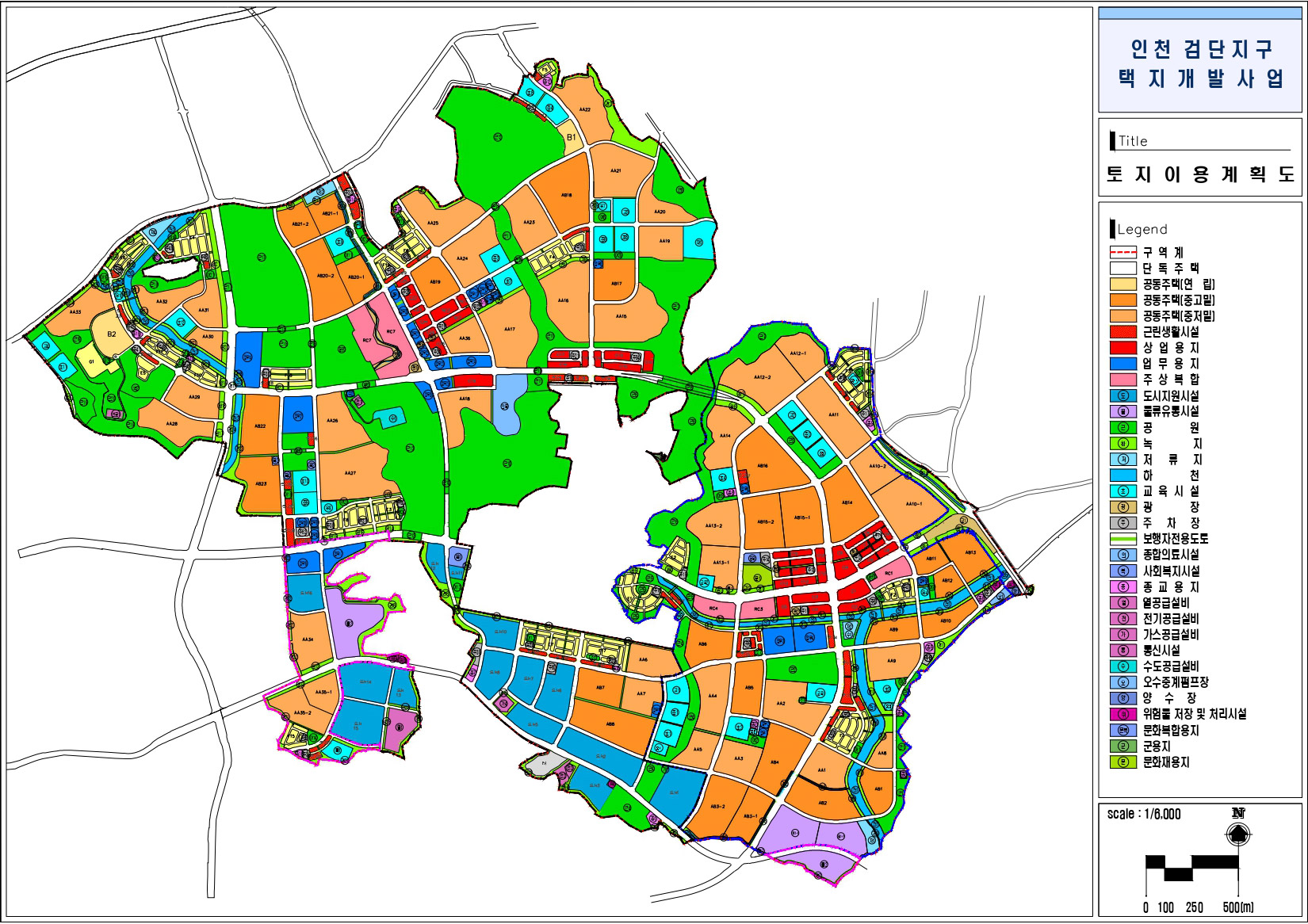Click the 수도공급설비 legend icon
Screen dimensions: 1308x924
[1123, 666]
